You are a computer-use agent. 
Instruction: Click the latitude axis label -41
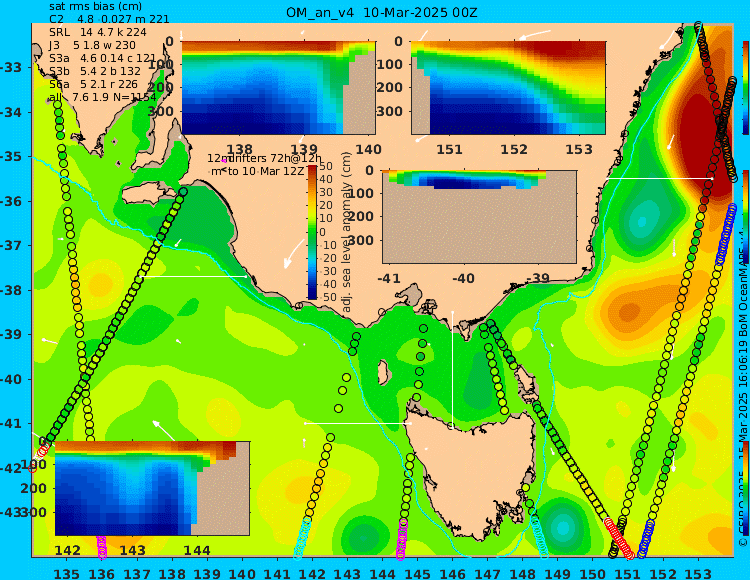[11, 423]
